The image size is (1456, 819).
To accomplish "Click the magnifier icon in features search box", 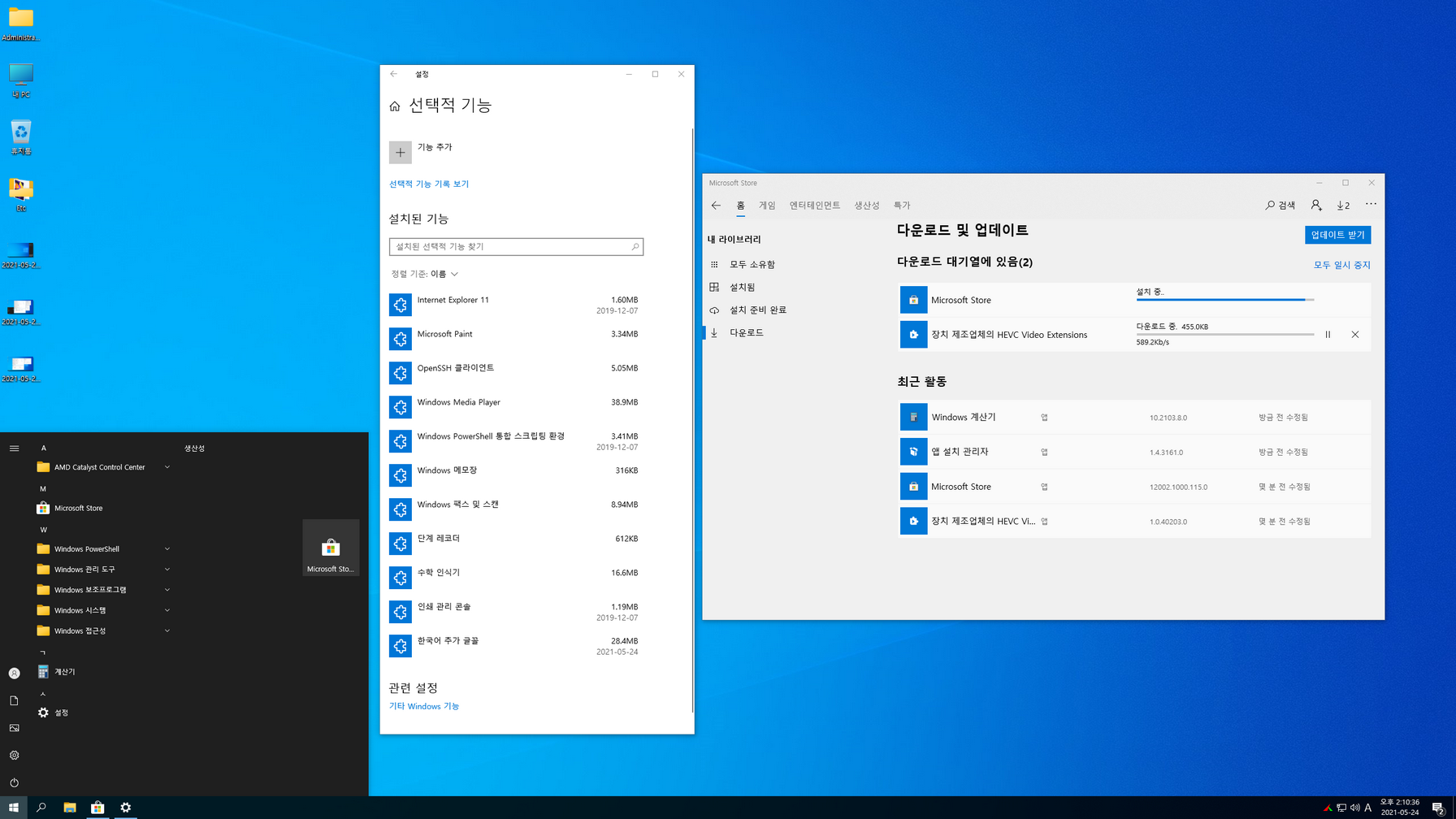I will pyautogui.click(x=635, y=247).
